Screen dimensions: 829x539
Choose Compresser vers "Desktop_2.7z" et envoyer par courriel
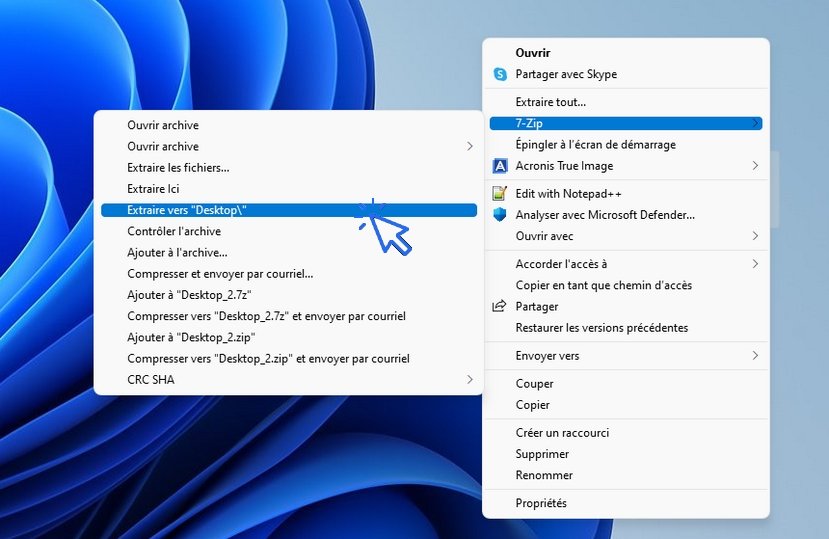pyautogui.click(x=289, y=316)
